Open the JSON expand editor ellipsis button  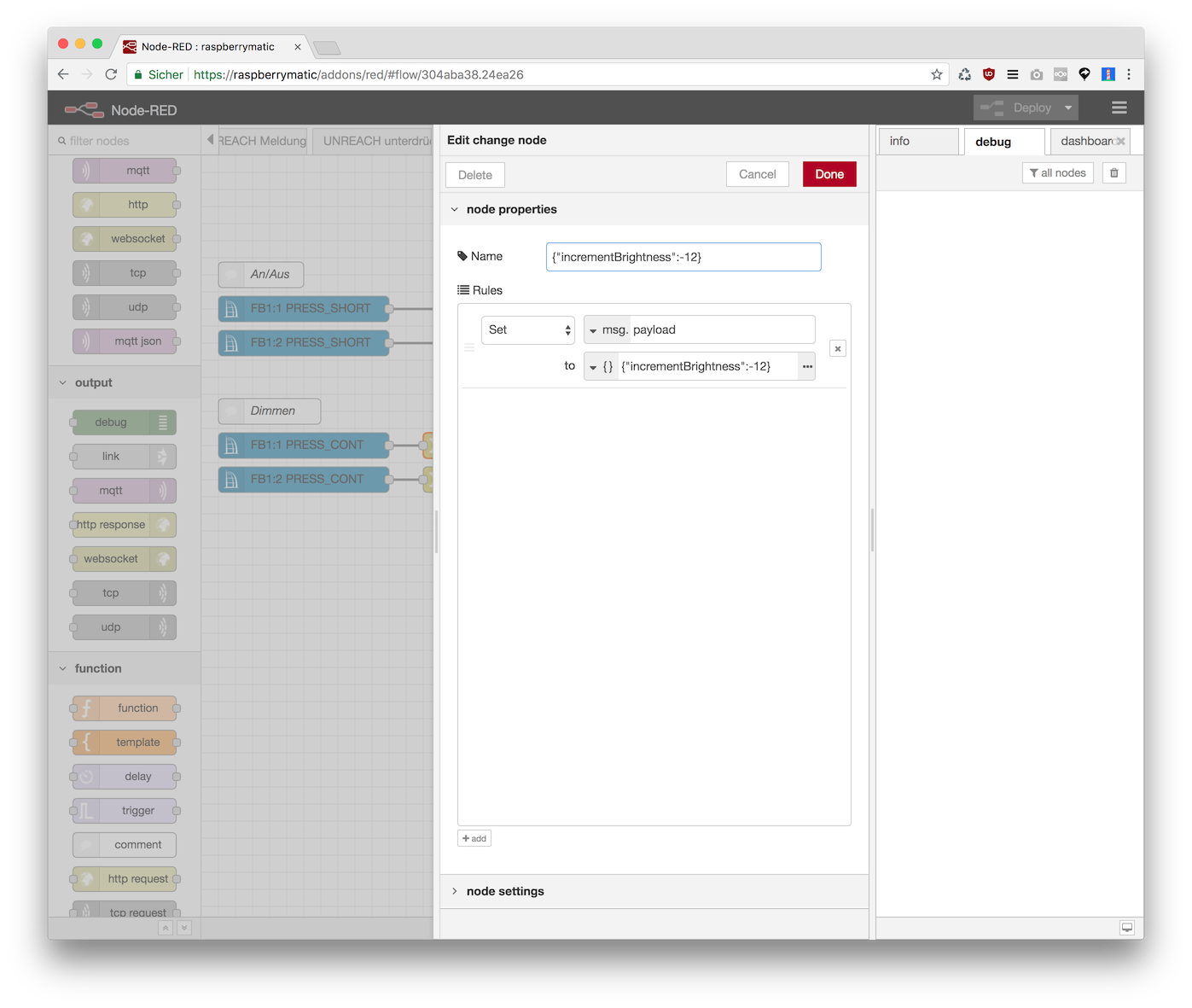(x=806, y=366)
